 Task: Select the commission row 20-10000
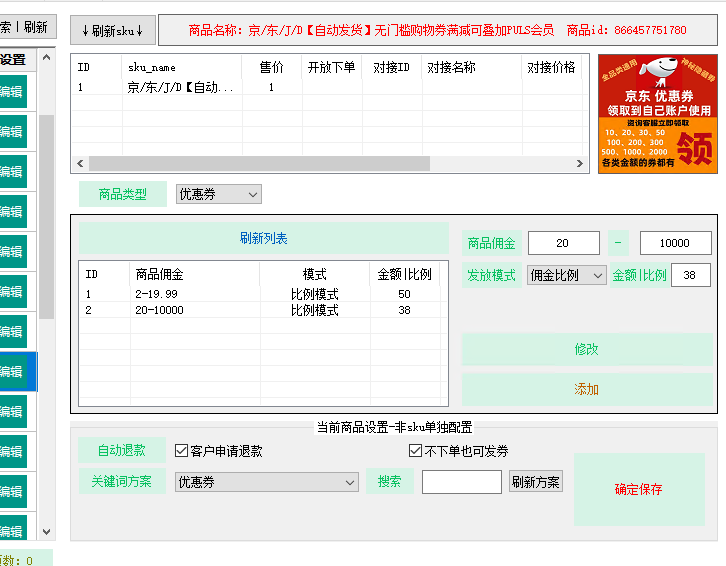click(x=260, y=310)
